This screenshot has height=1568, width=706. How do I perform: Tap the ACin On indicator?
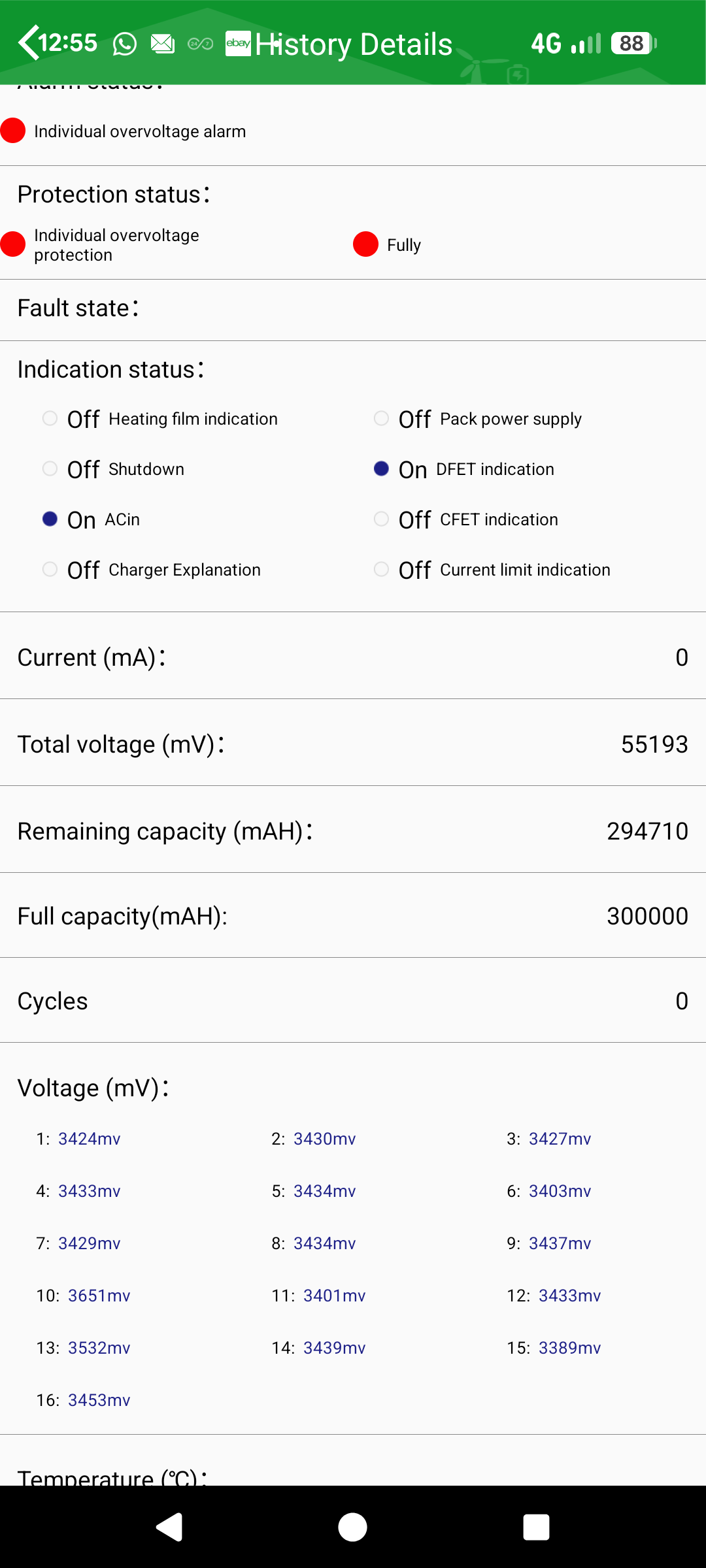pyautogui.click(x=50, y=519)
